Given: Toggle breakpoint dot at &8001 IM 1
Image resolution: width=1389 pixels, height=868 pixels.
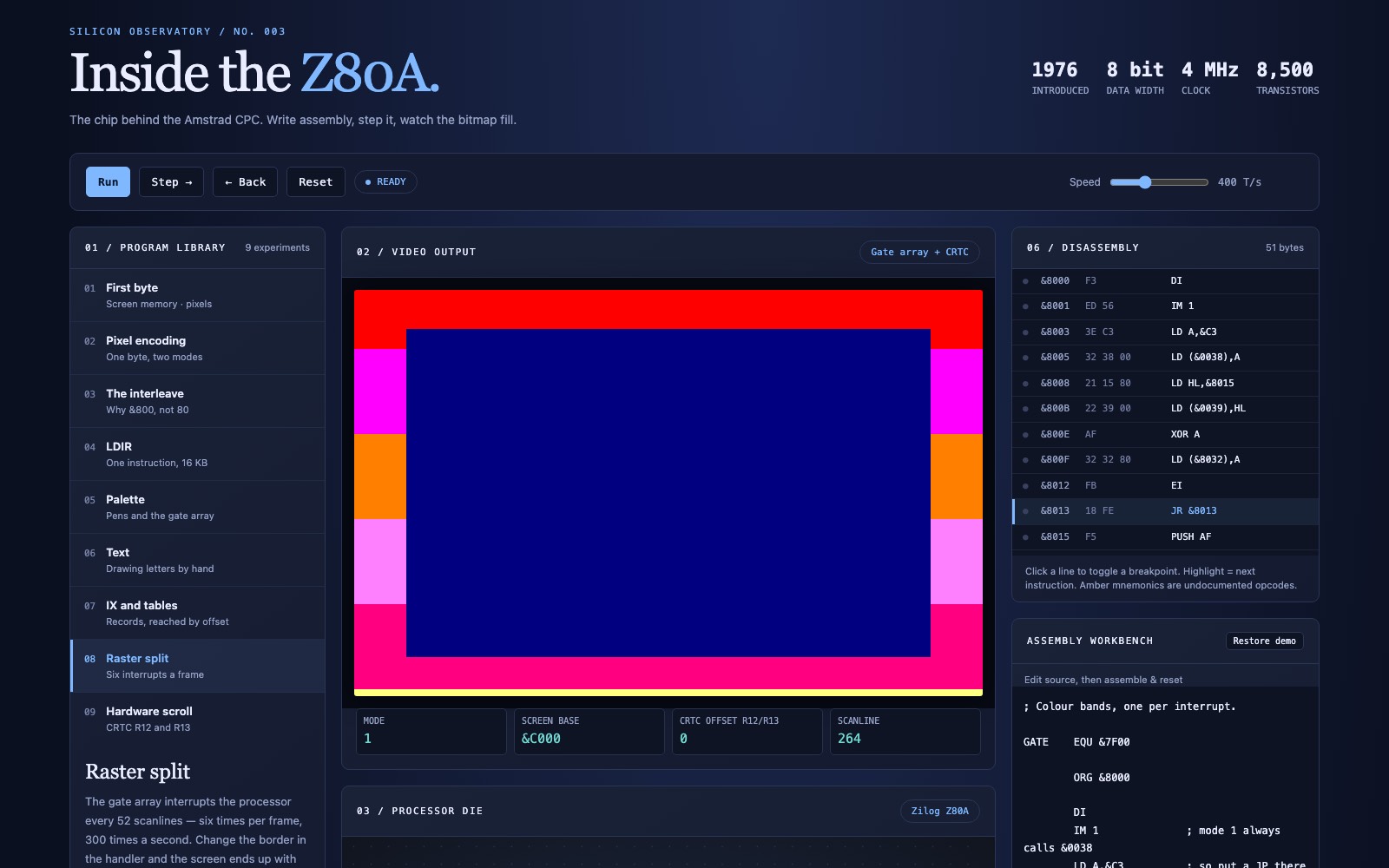Looking at the screenshot, I should click(x=1025, y=306).
